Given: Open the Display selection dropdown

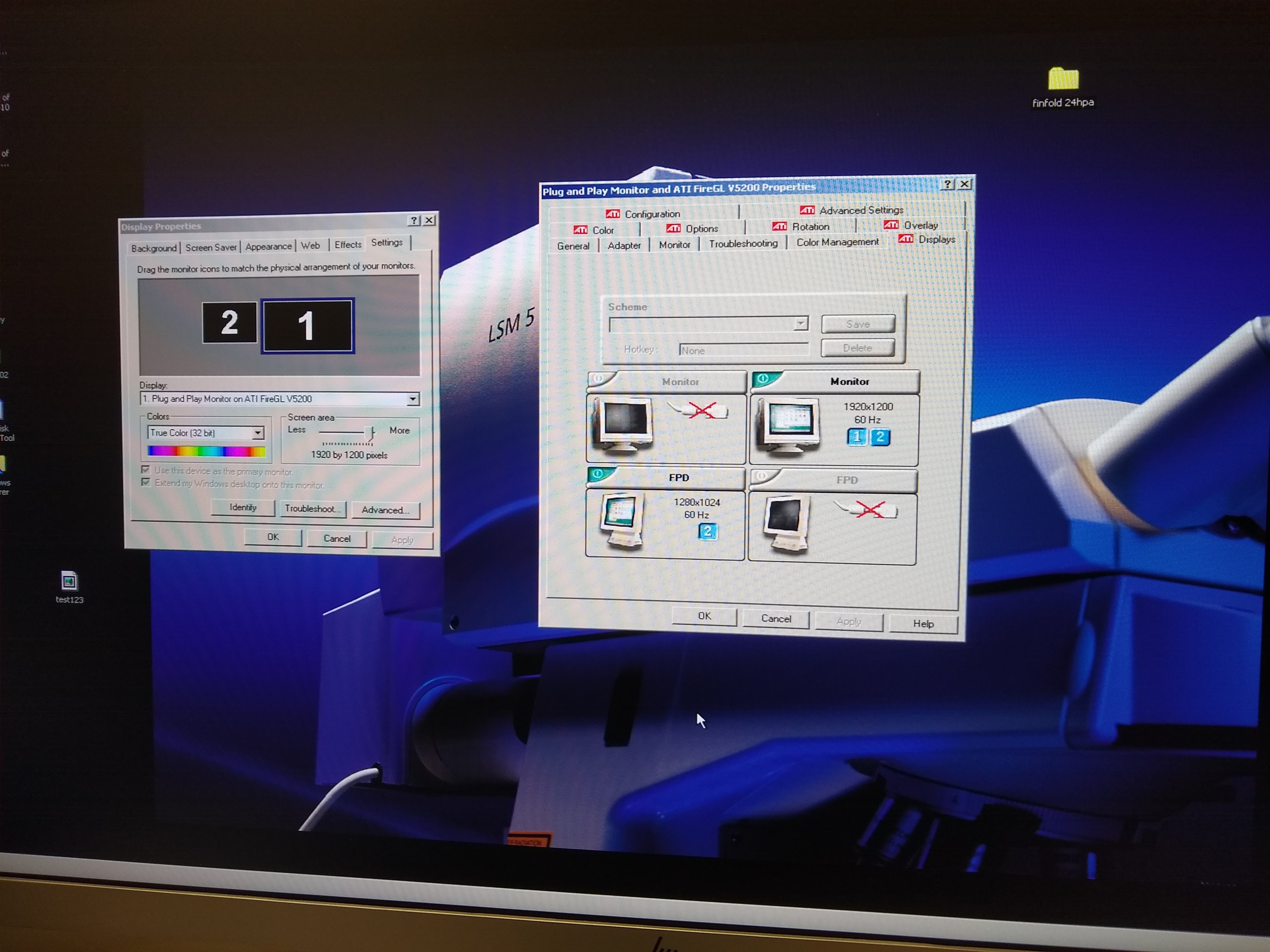Looking at the screenshot, I should pyautogui.click(x=413, y=399).
